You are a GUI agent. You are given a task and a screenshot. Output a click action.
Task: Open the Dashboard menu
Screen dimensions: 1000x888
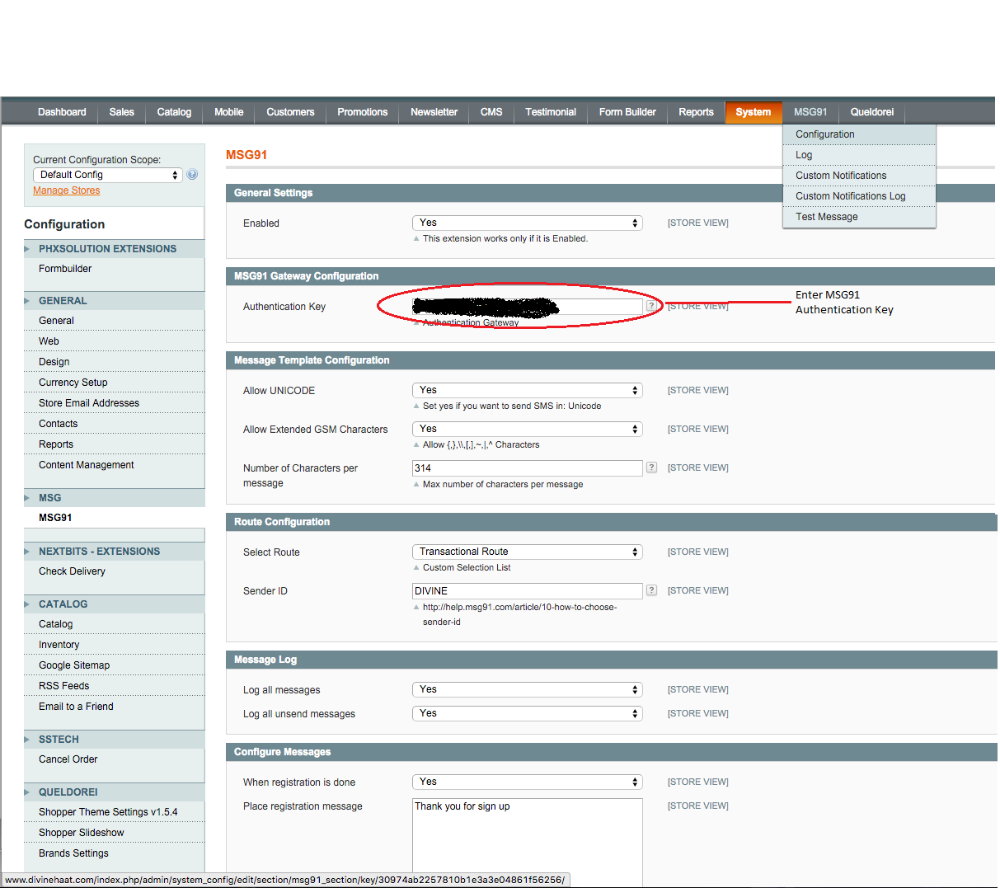[x=62, y=112]
